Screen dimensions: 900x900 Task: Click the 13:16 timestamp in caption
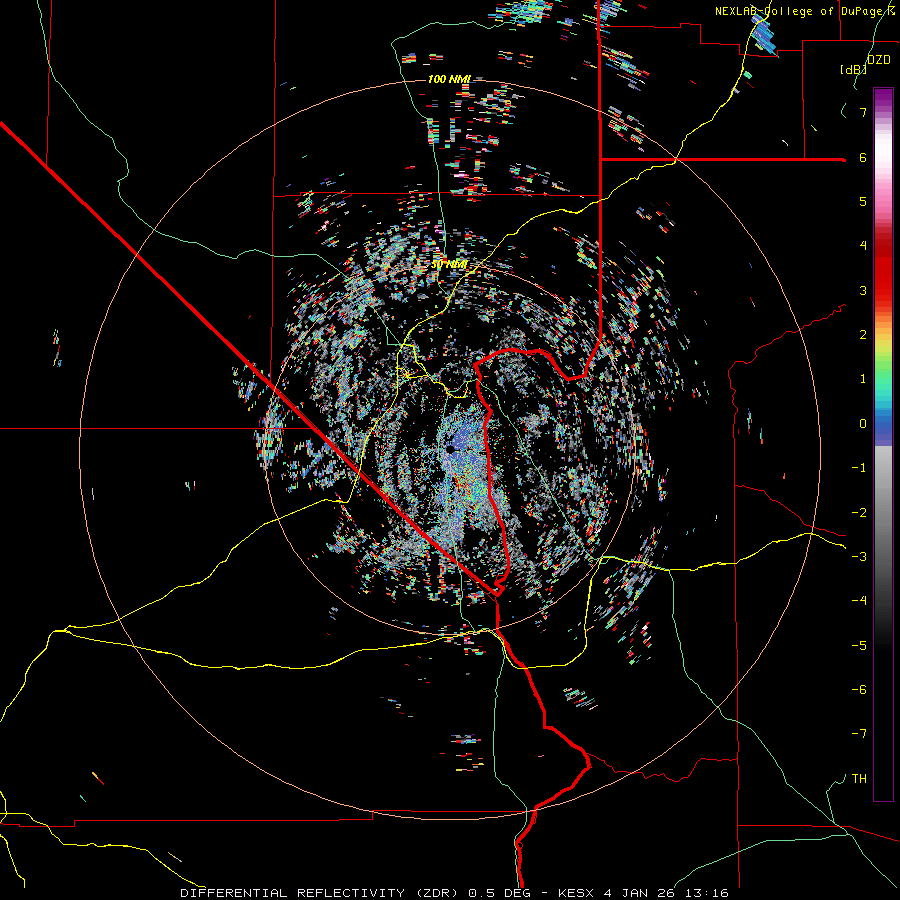[x=709, y=893]
